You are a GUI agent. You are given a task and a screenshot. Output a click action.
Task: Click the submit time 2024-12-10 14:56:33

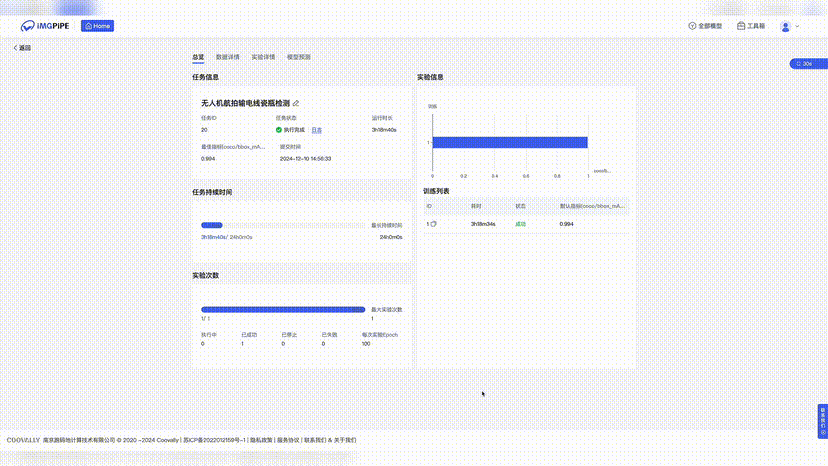click(305, 159)
